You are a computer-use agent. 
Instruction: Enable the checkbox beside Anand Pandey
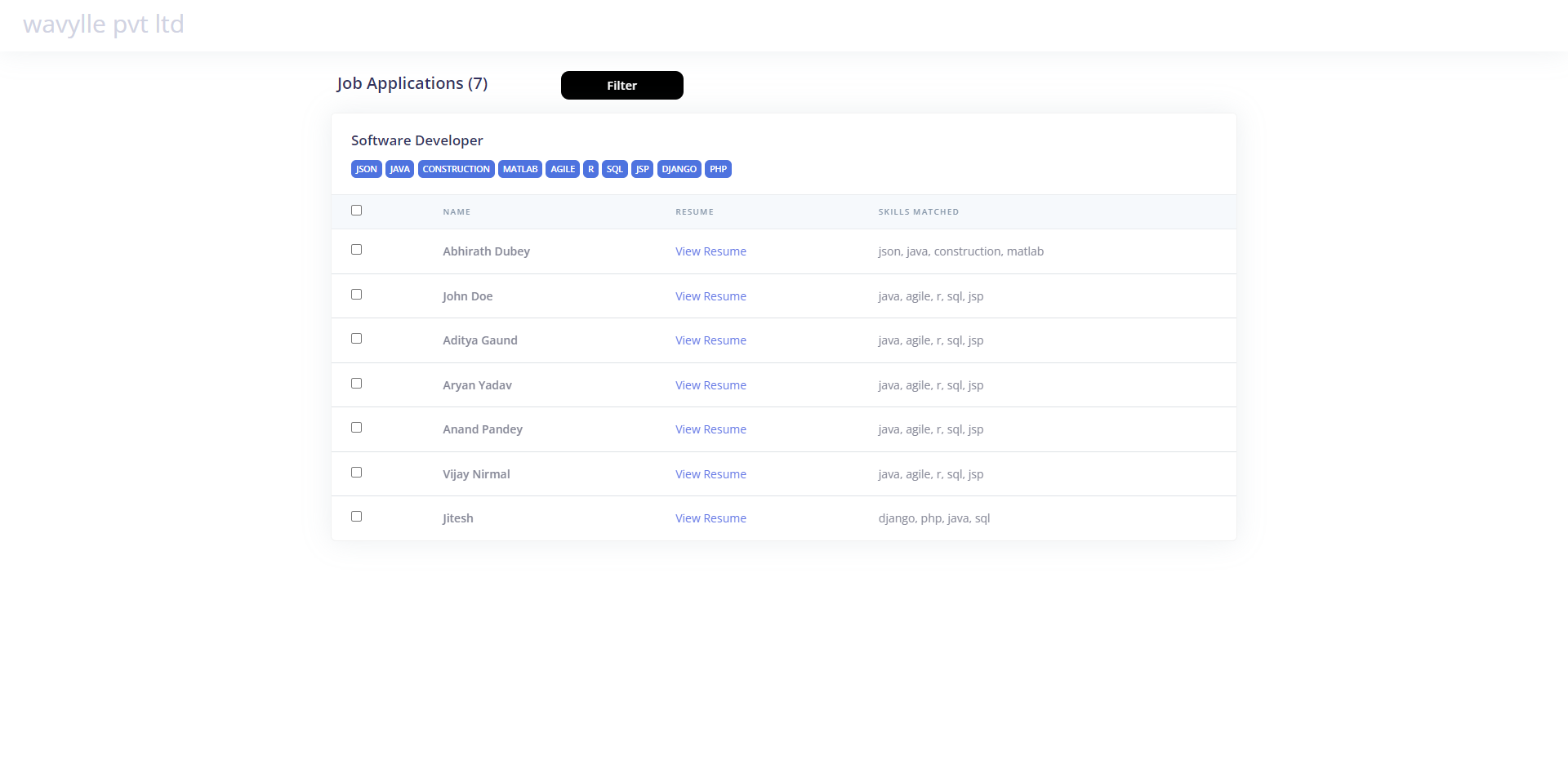[356, 428]
